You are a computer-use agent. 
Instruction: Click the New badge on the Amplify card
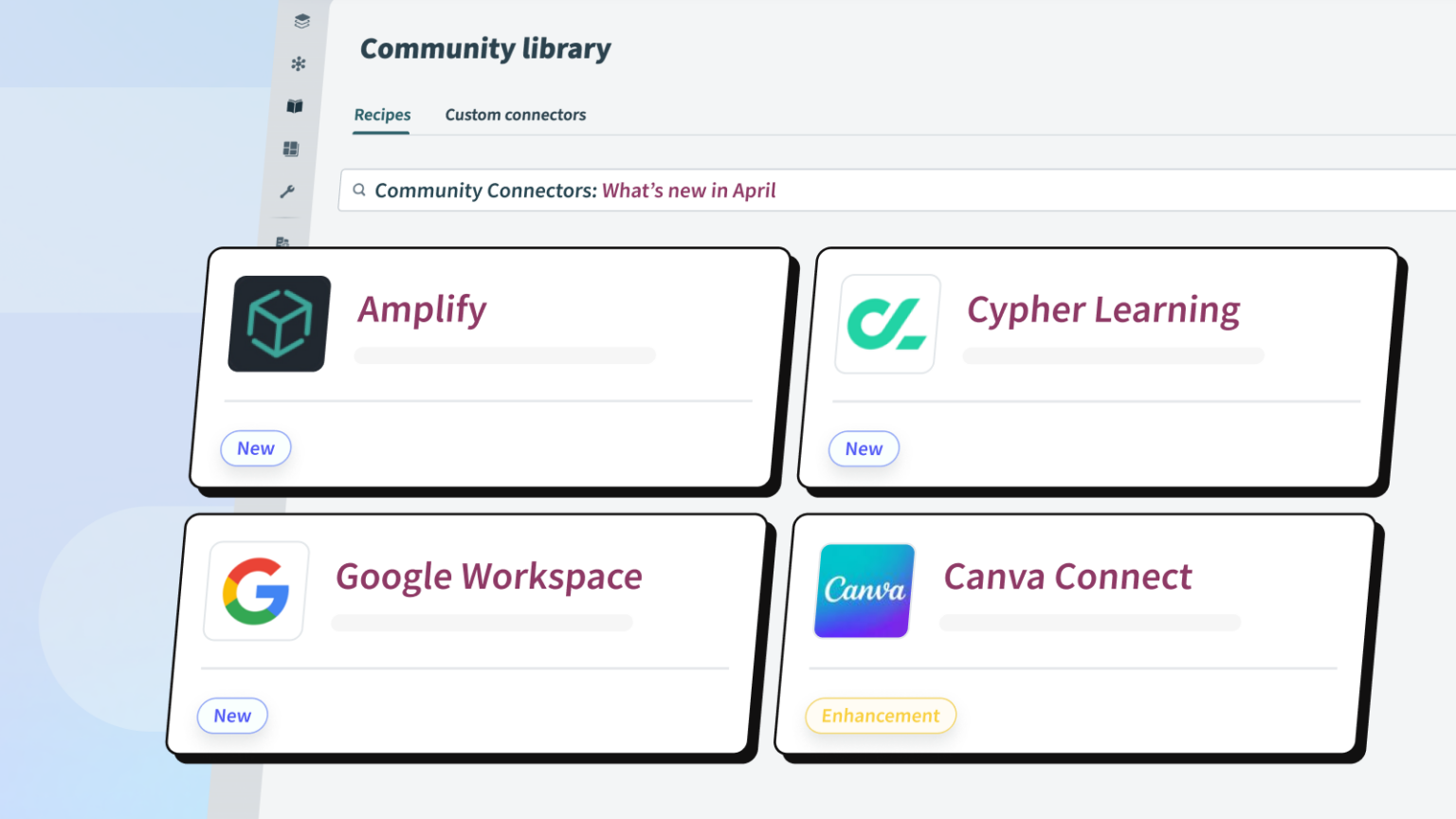pyautogui.click(x=255, y=448)
